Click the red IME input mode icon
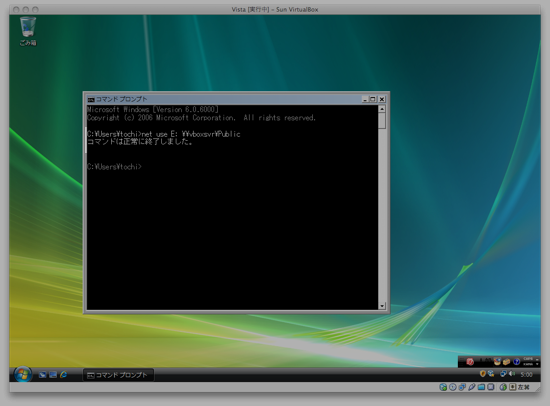550x406 pixels. coord(470,361)
